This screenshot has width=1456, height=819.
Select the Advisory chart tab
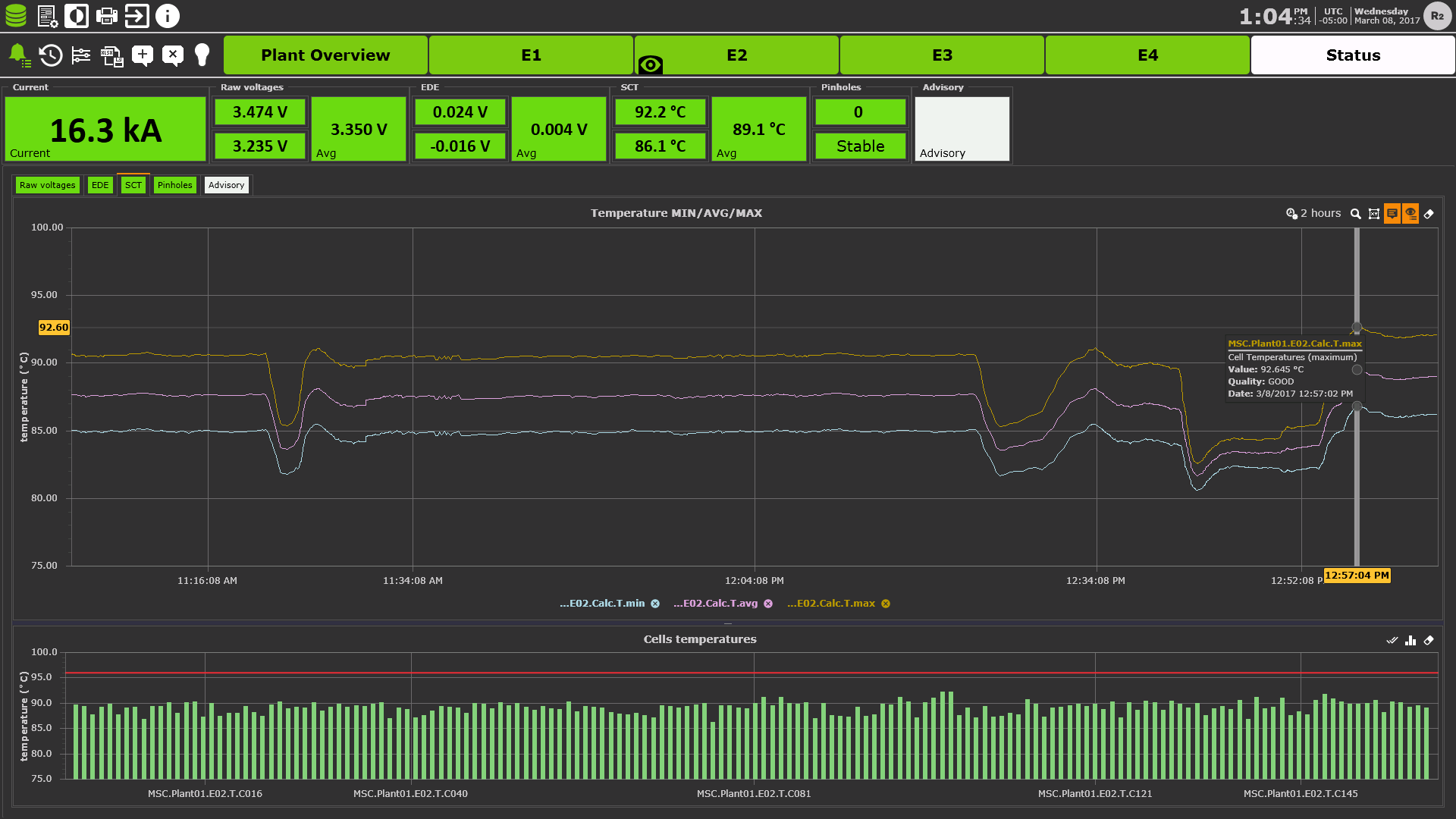pyautogui.click(x=227, y=185)
